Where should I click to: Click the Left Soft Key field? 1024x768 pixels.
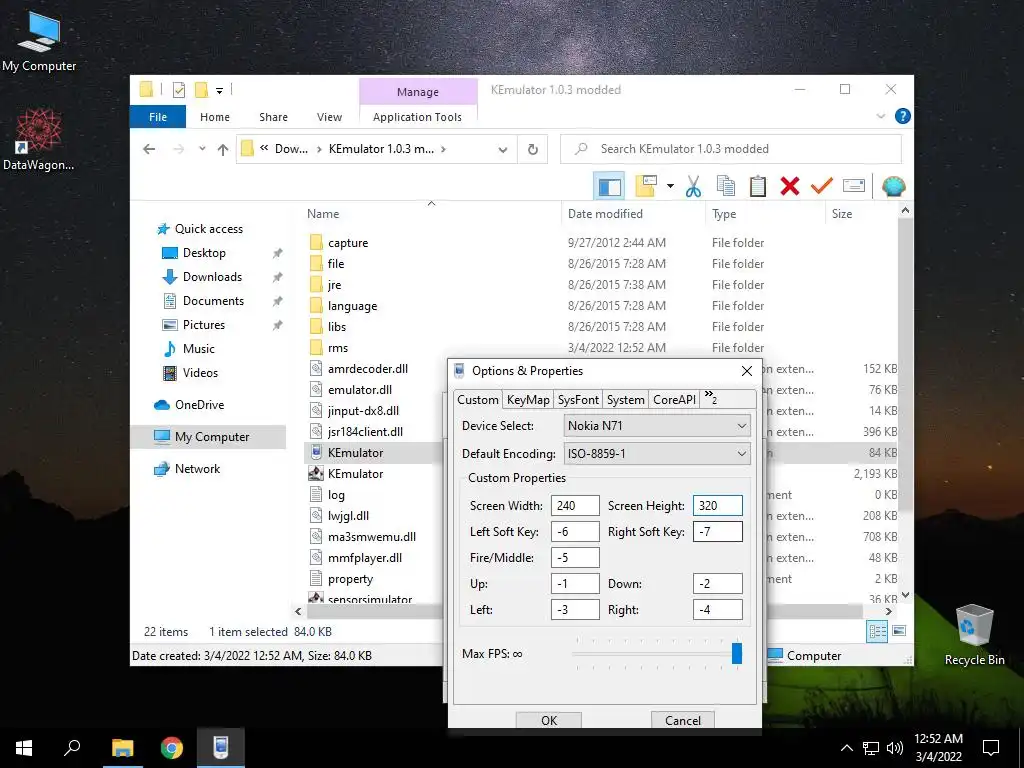(x=575, y=532)
